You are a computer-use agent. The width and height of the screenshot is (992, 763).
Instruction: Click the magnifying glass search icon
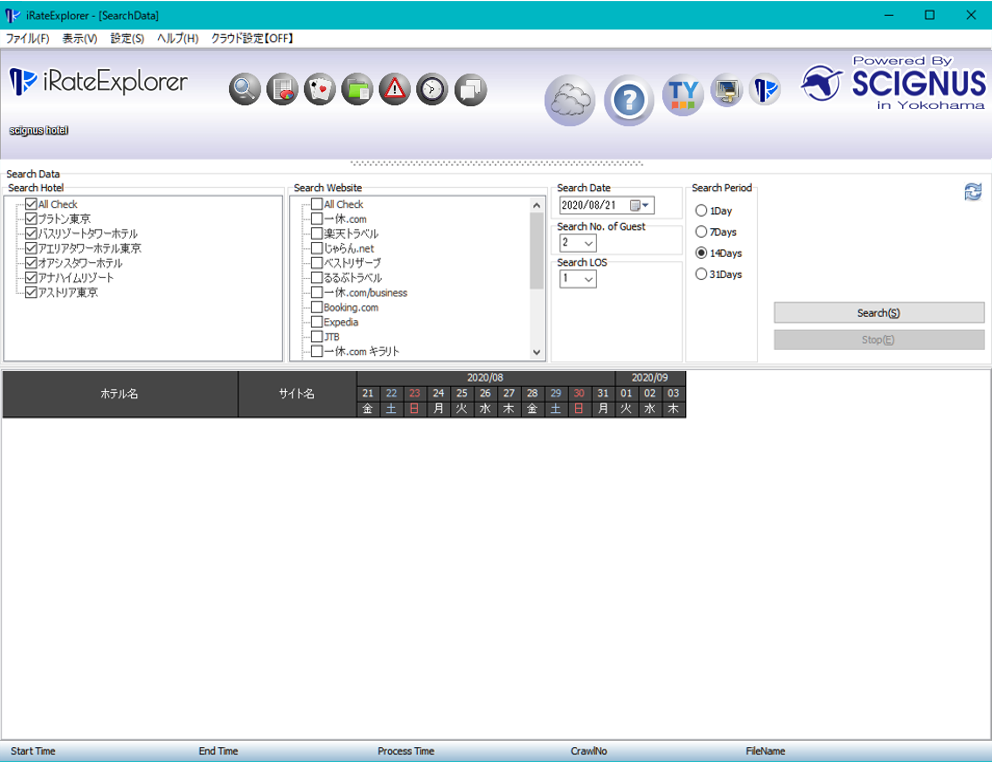244,90
